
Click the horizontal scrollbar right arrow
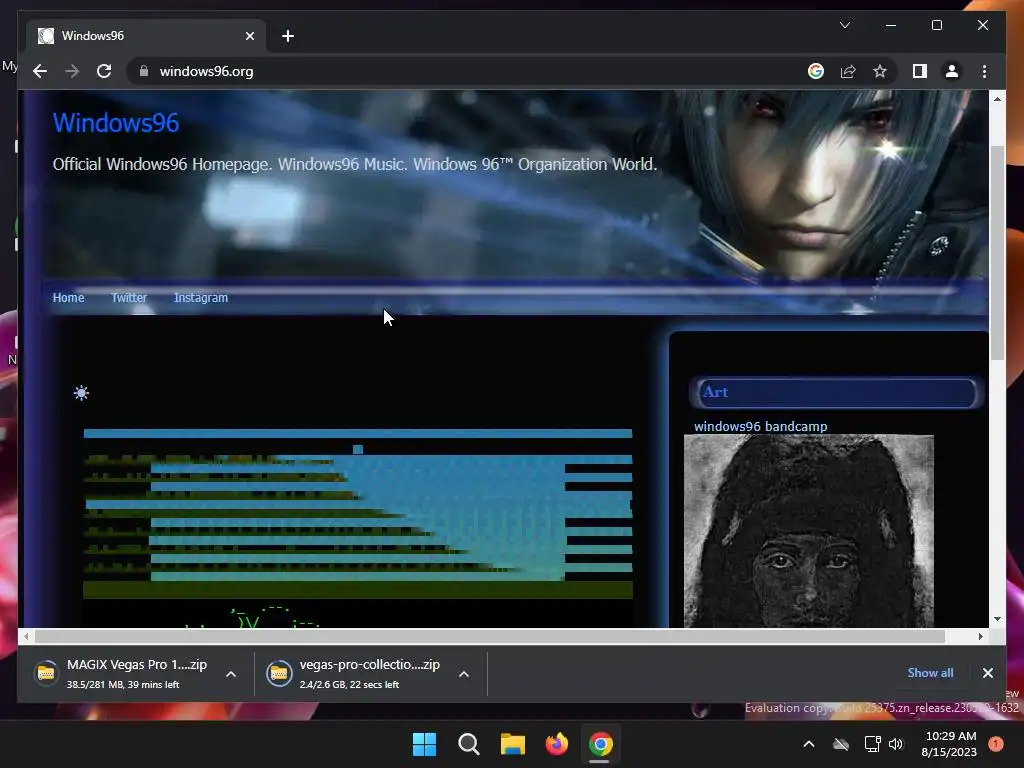(980, 636)
